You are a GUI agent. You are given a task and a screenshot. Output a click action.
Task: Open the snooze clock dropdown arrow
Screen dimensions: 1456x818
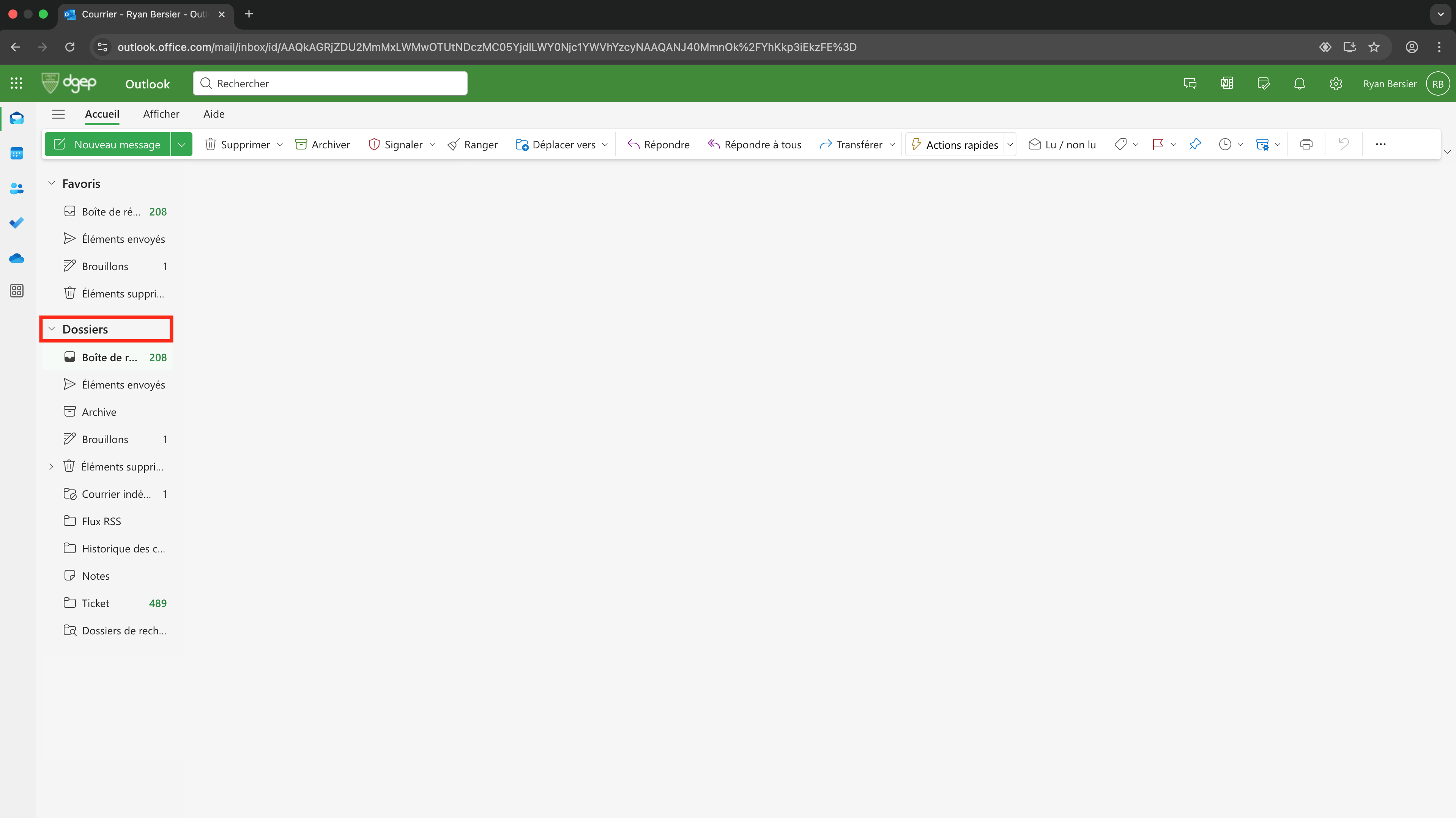click(1240, 145)
